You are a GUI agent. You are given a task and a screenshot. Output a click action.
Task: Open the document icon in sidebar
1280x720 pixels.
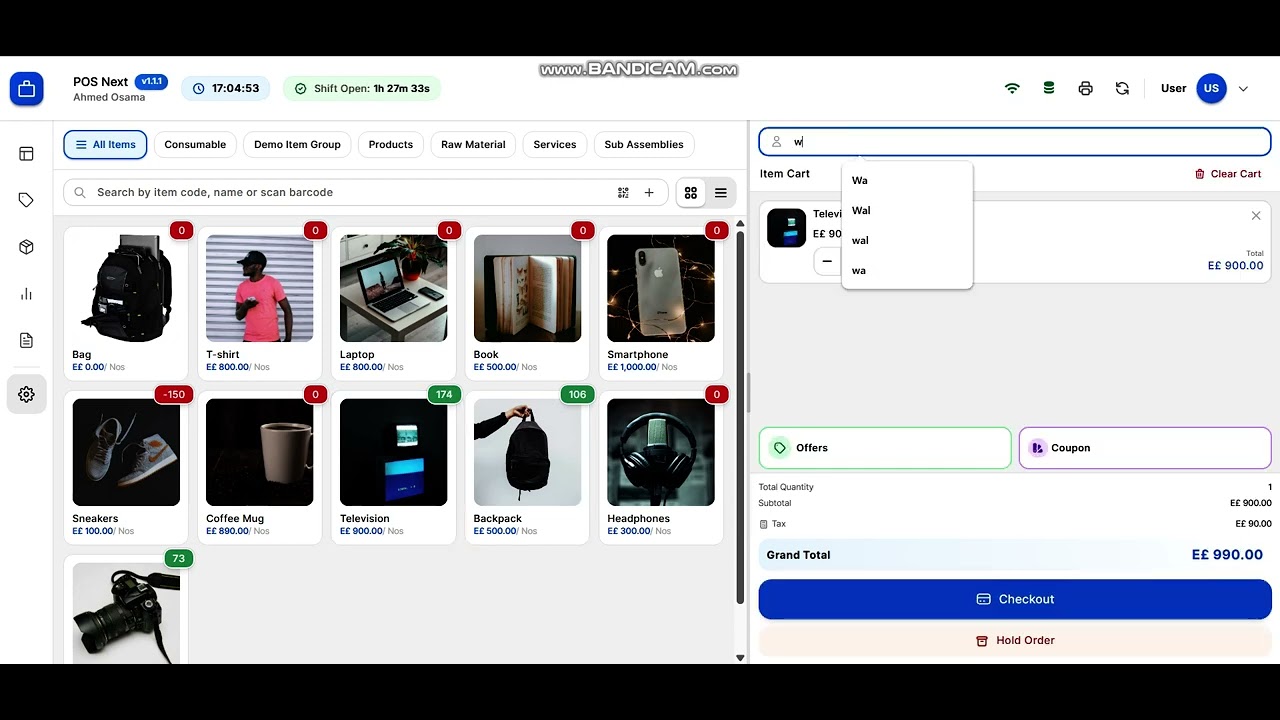click(27, 340)
